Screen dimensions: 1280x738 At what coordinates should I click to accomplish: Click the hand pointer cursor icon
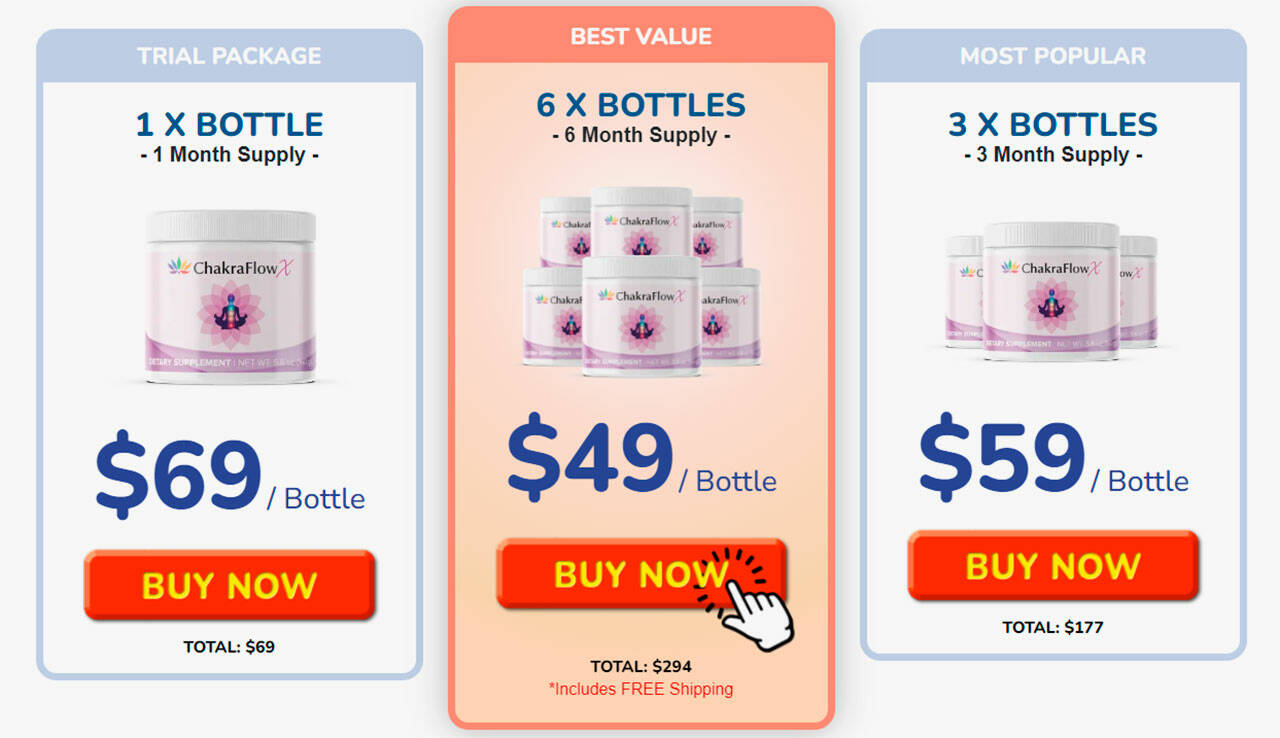[751, 597]
